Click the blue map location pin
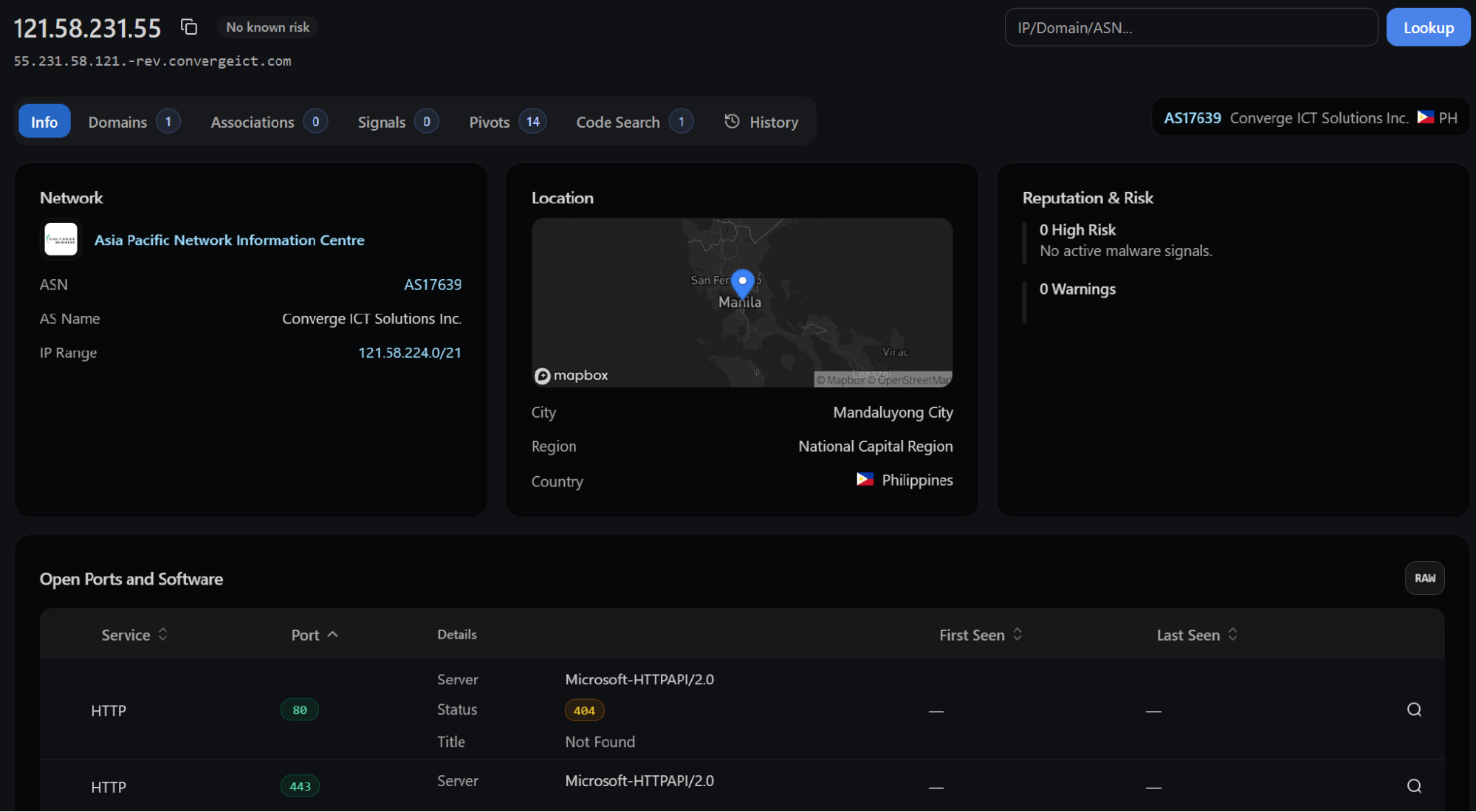The image size is (1476, 812). click(742, 283)
